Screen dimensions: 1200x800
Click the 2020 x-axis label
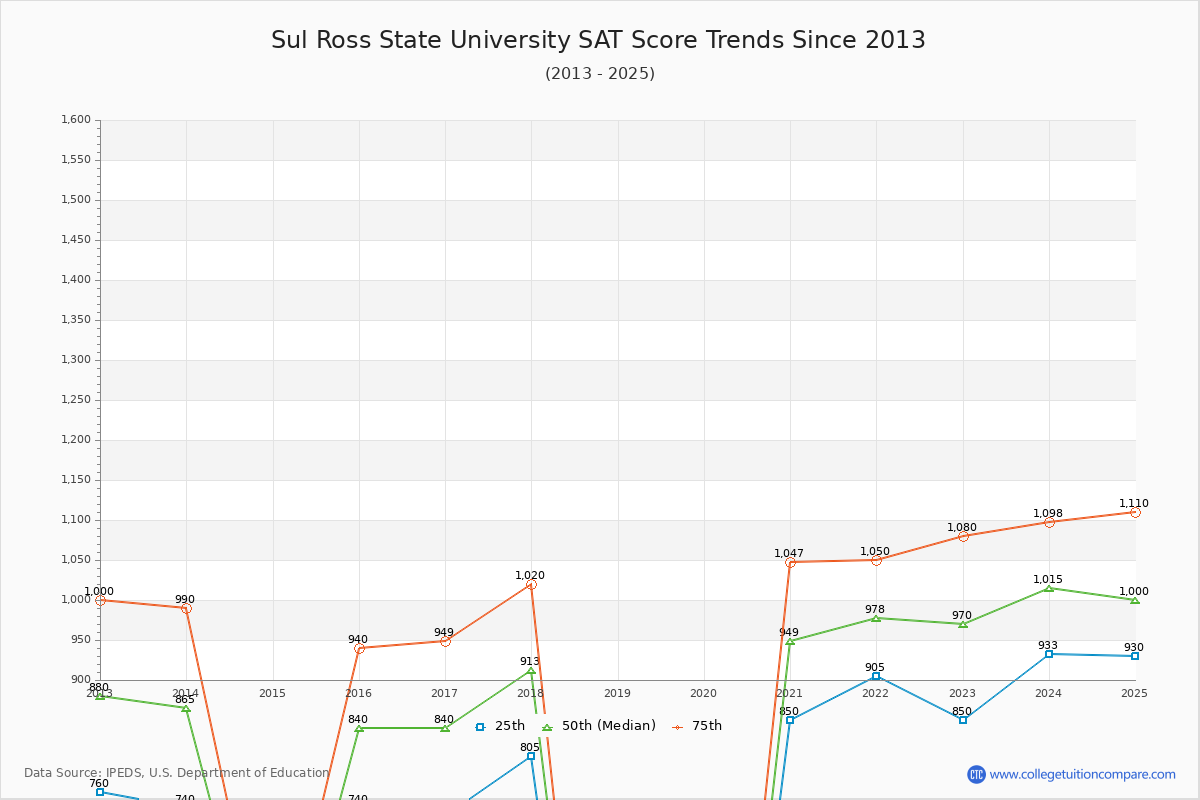[703, 693]
